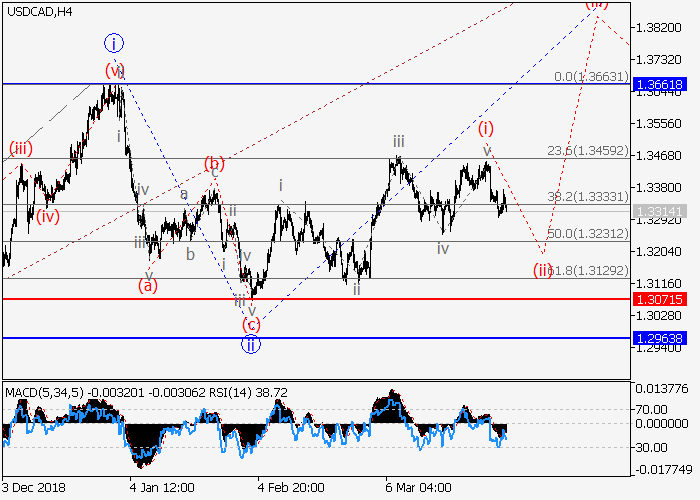Click the red (c) wave label
This screenshot has height=500, width=700.
point(251,324)
